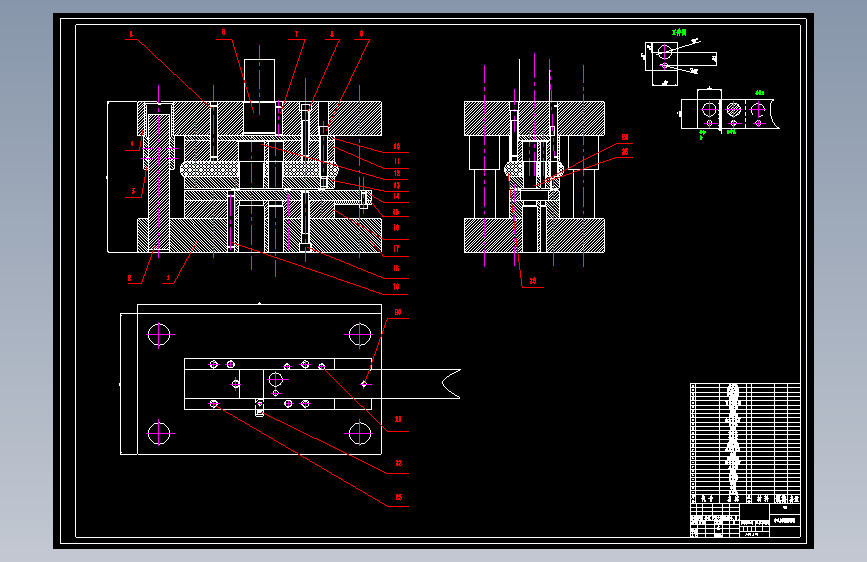Click the lower-left guide pin circle in plan view
Viewport: 867px width, 562px height.
coord(159,433)
